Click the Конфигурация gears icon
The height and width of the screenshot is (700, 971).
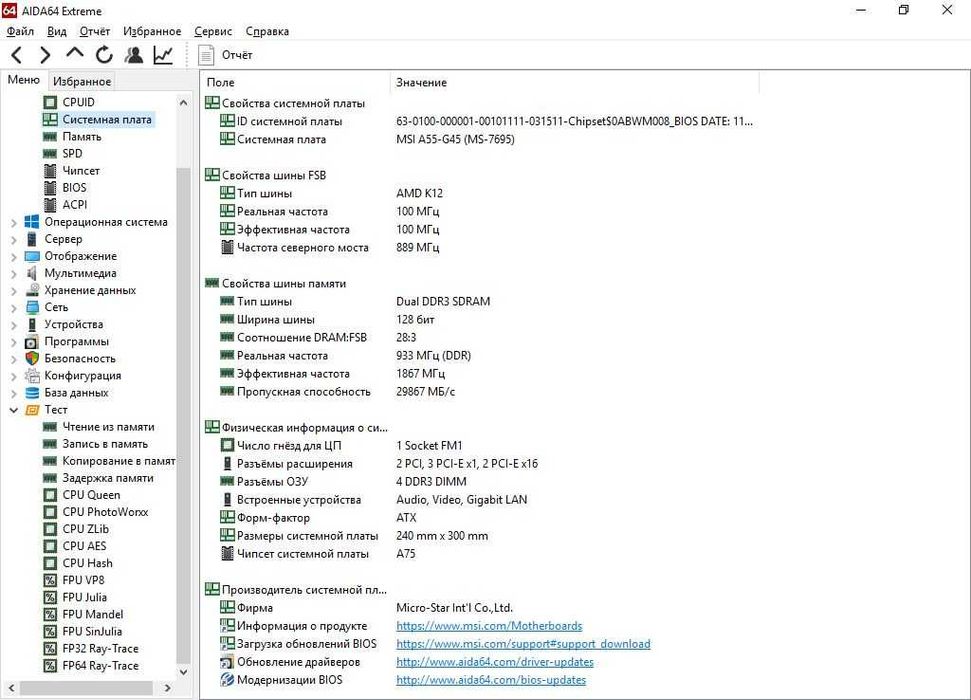click(32, 375)
